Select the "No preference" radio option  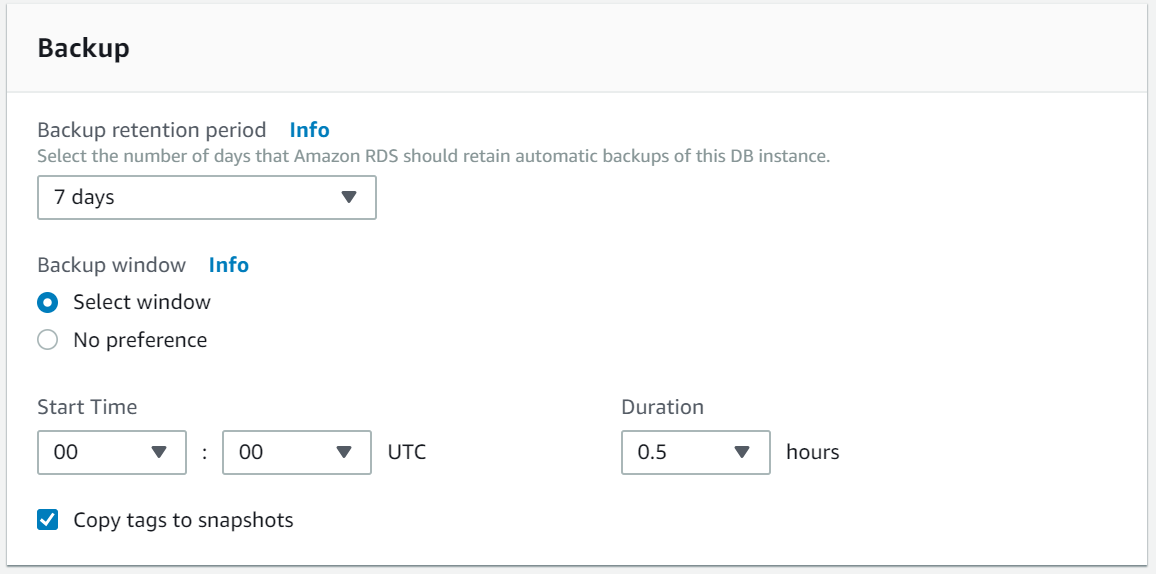point(48,340)
